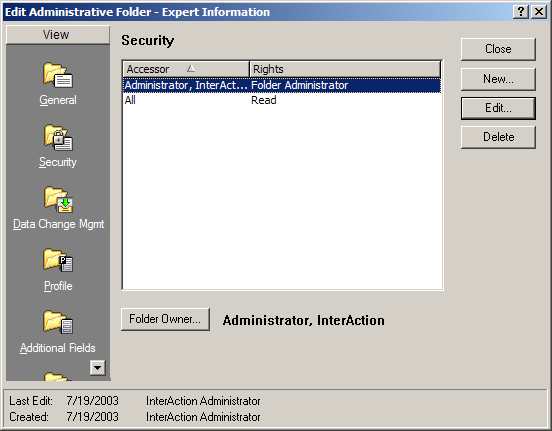Click the Close button
The image size is (552, 431).
[498, 49]
